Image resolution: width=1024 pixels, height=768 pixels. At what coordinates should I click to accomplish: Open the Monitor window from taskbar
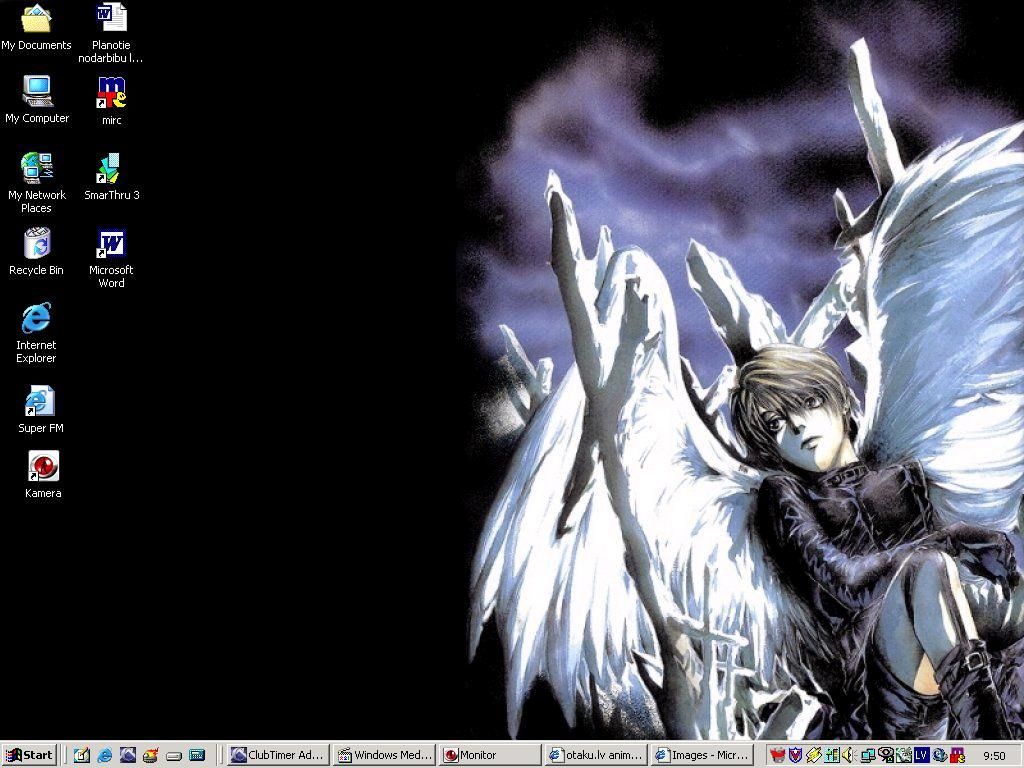point(490,755)
